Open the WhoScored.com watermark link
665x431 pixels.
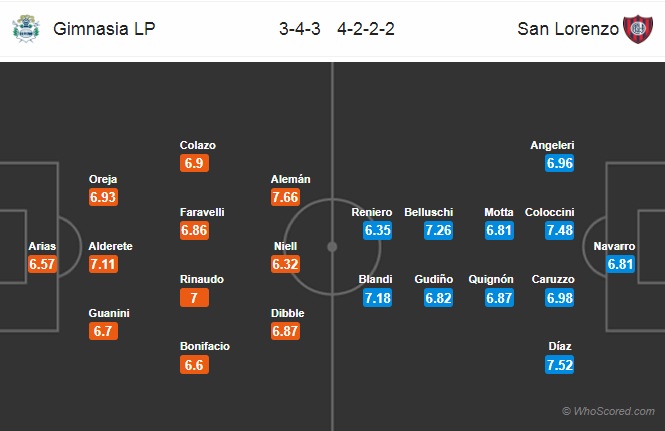tap(608, 411)
